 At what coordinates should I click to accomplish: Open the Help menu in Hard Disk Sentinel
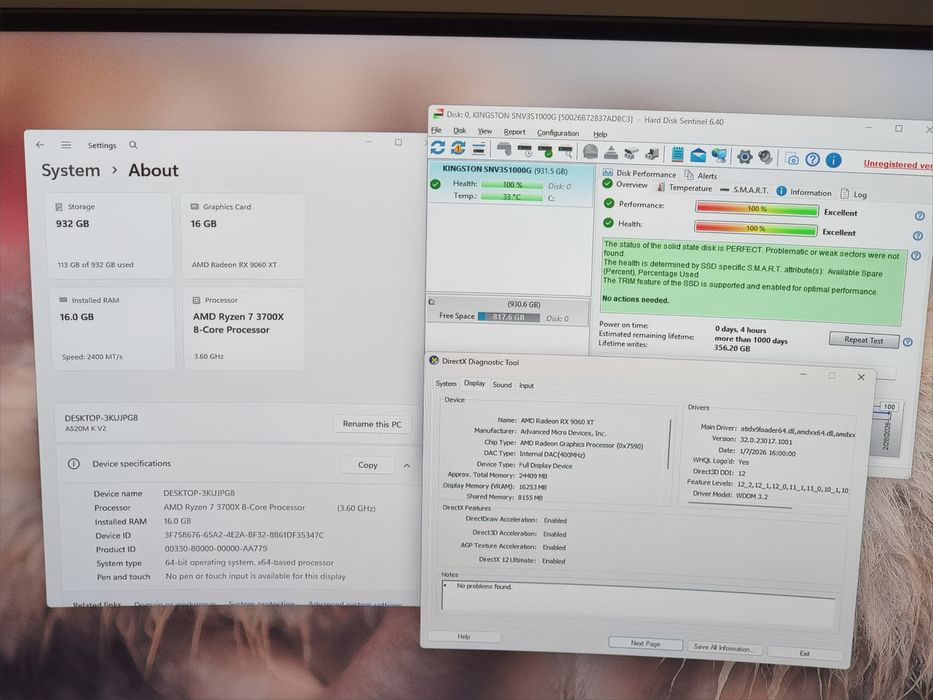(x=600, y=135)
